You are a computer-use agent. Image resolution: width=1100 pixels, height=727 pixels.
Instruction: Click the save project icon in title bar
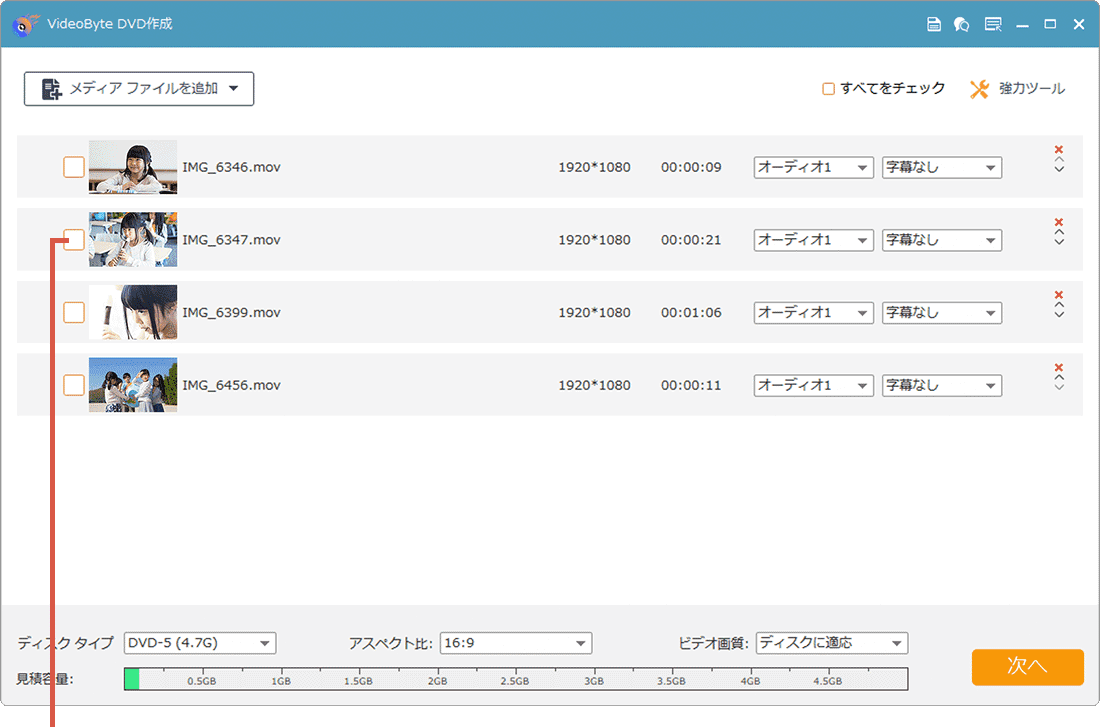click(x=934, y=24)
